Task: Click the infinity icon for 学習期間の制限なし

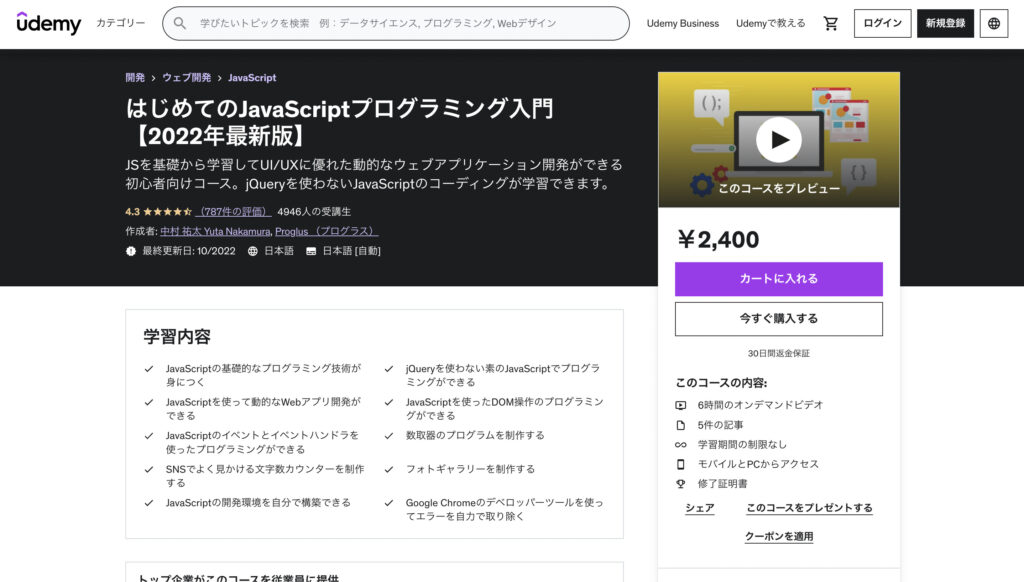Action: 680,445
